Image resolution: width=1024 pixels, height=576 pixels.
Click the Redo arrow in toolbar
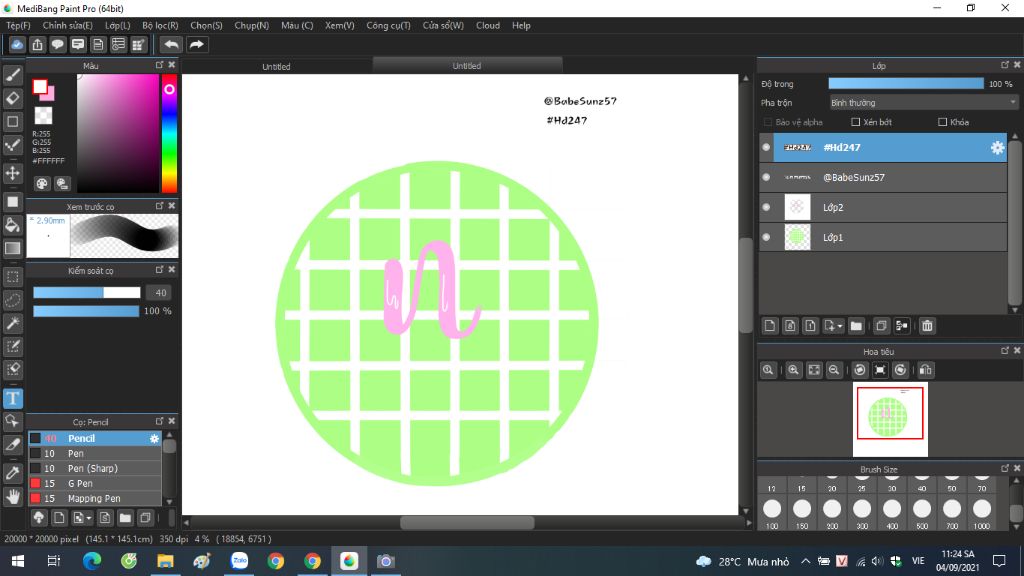[x=196, y=44]
